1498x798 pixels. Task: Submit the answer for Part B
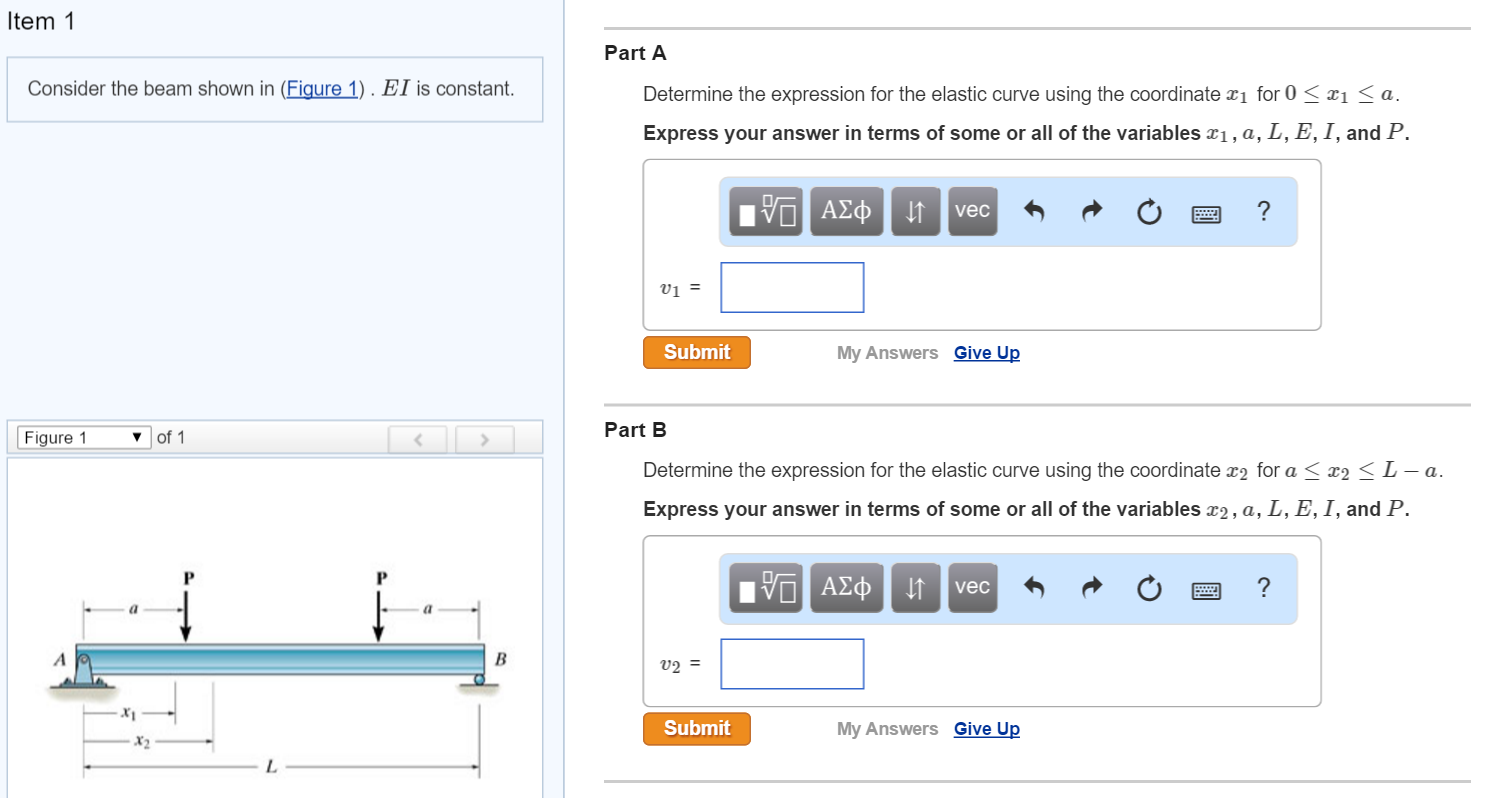tap(696, 728)
